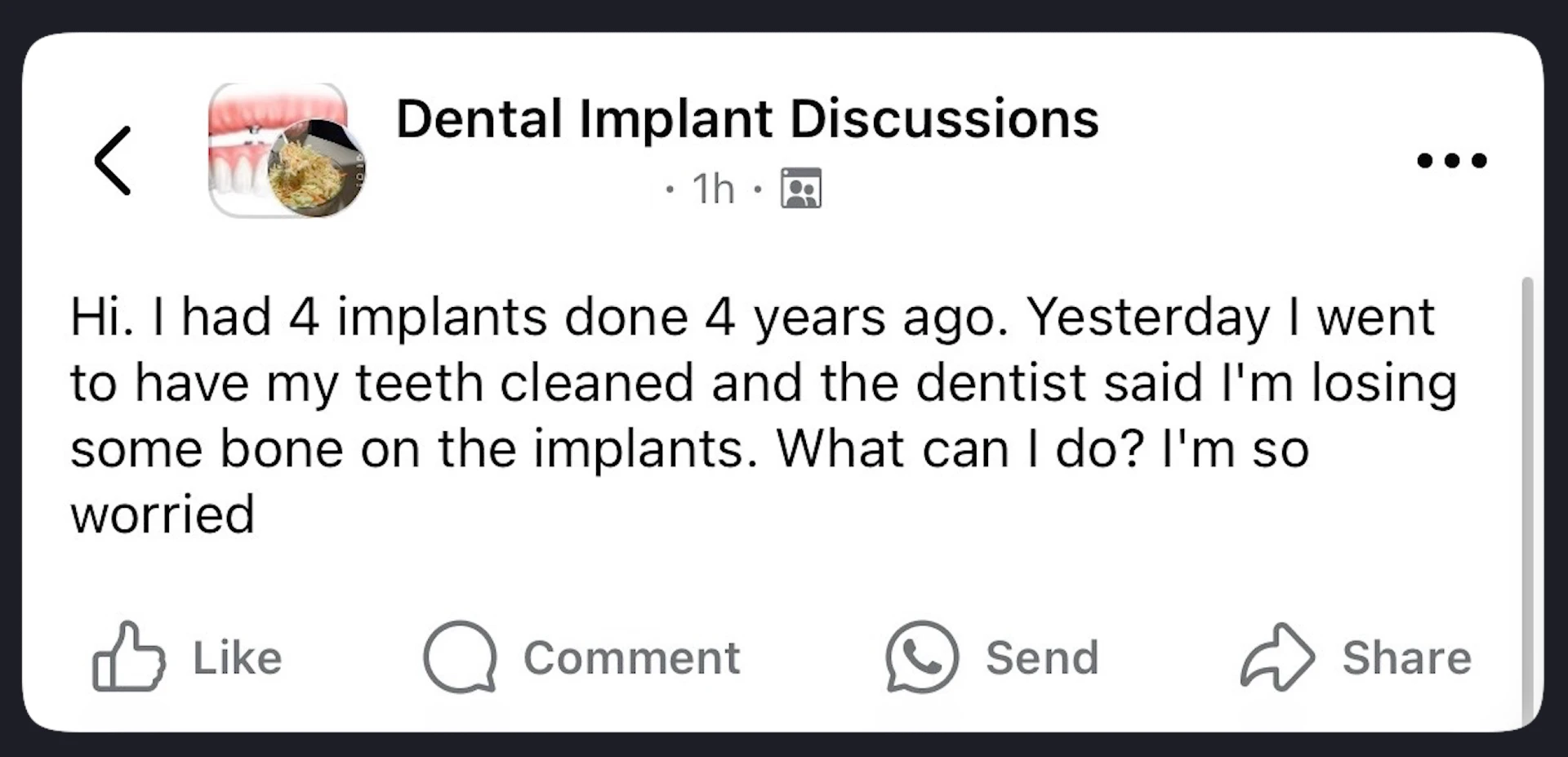Select the post text body

(759, 412)
